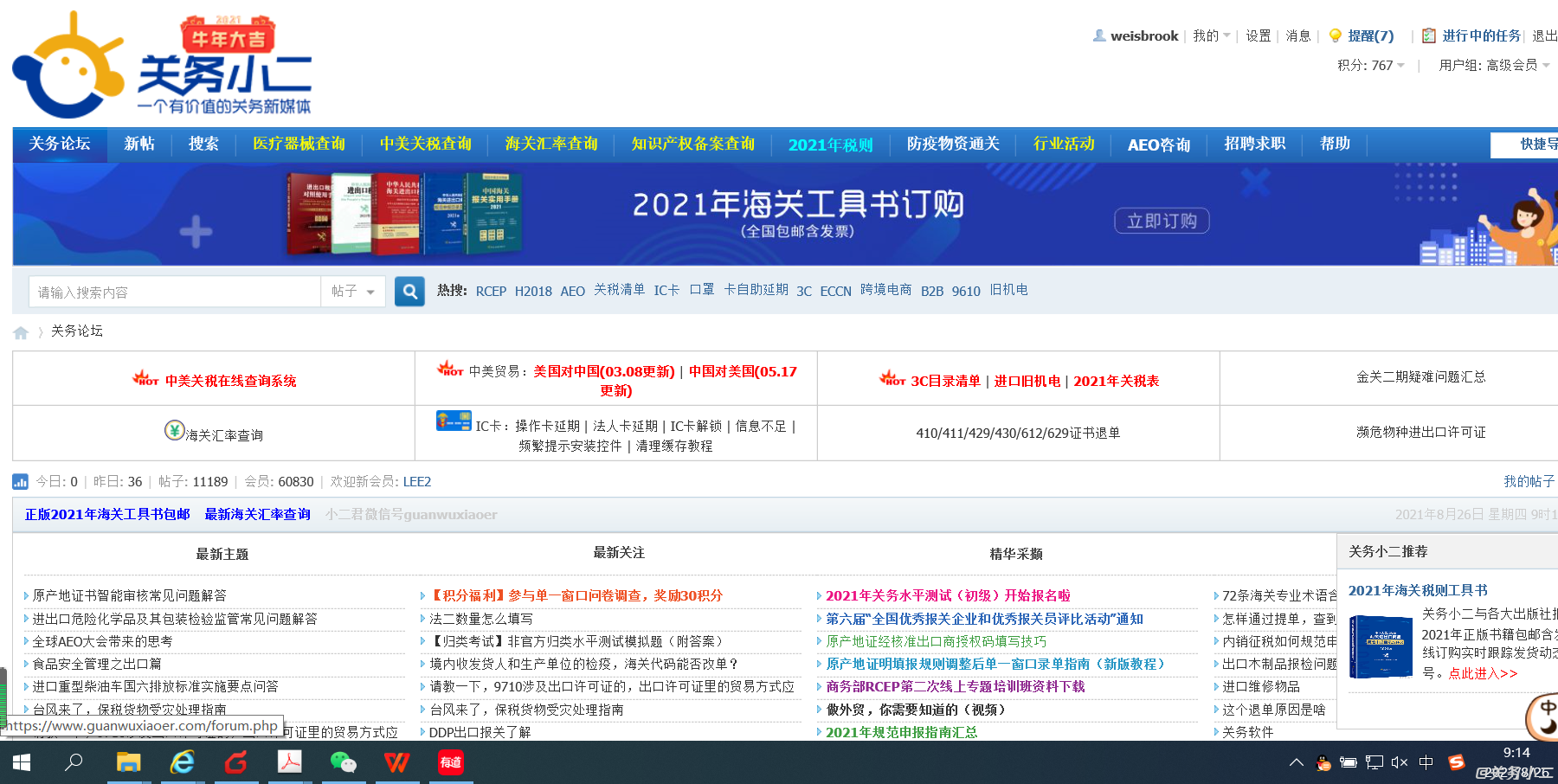Open the 搜索 nav tab

pos(203,144)
